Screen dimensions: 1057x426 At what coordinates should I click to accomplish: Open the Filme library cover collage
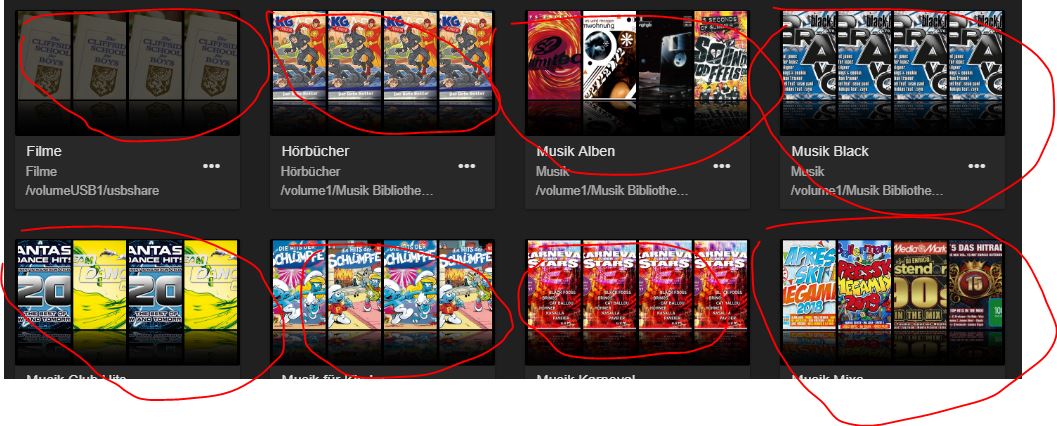[127, 73]
